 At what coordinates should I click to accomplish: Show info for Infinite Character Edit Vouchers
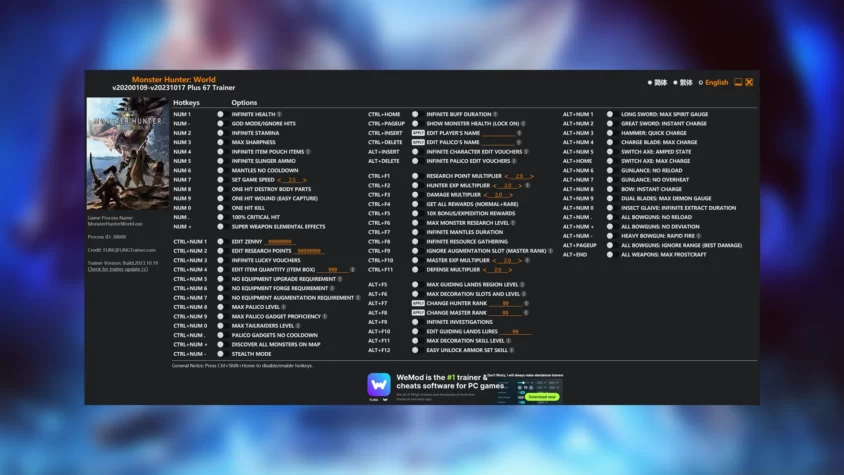click(526, 152)
